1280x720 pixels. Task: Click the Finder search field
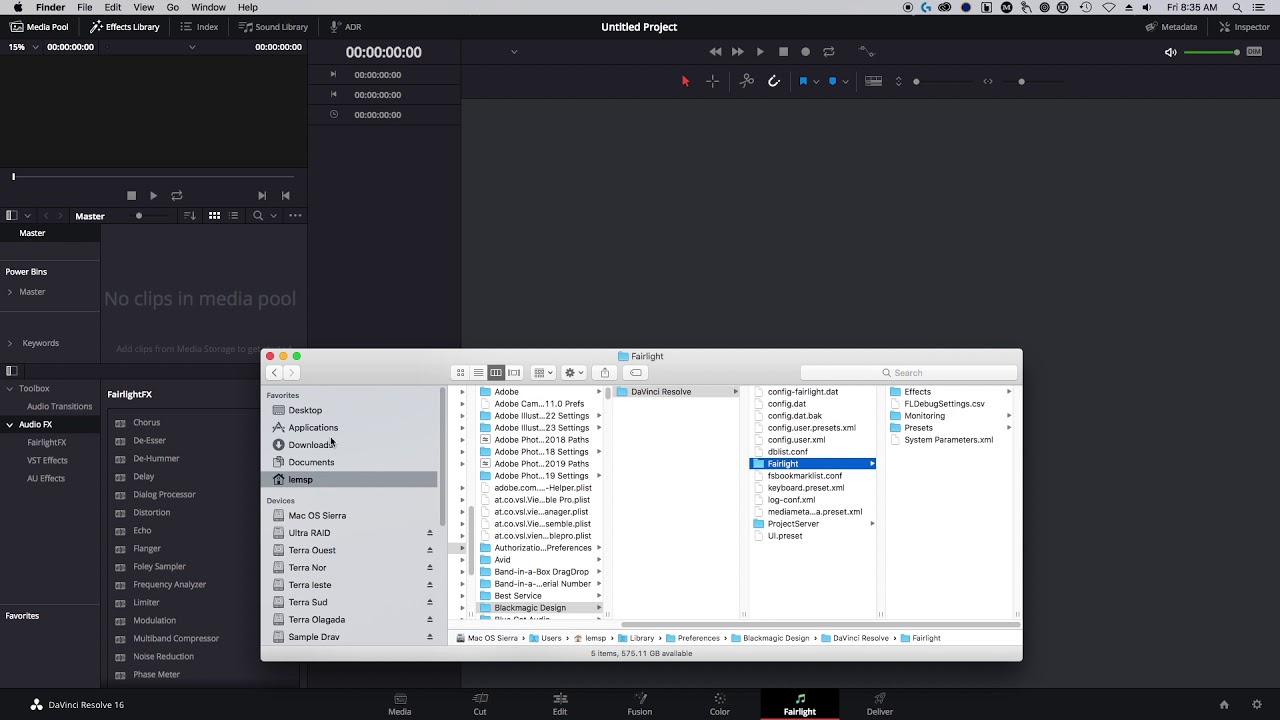point(908,373)
